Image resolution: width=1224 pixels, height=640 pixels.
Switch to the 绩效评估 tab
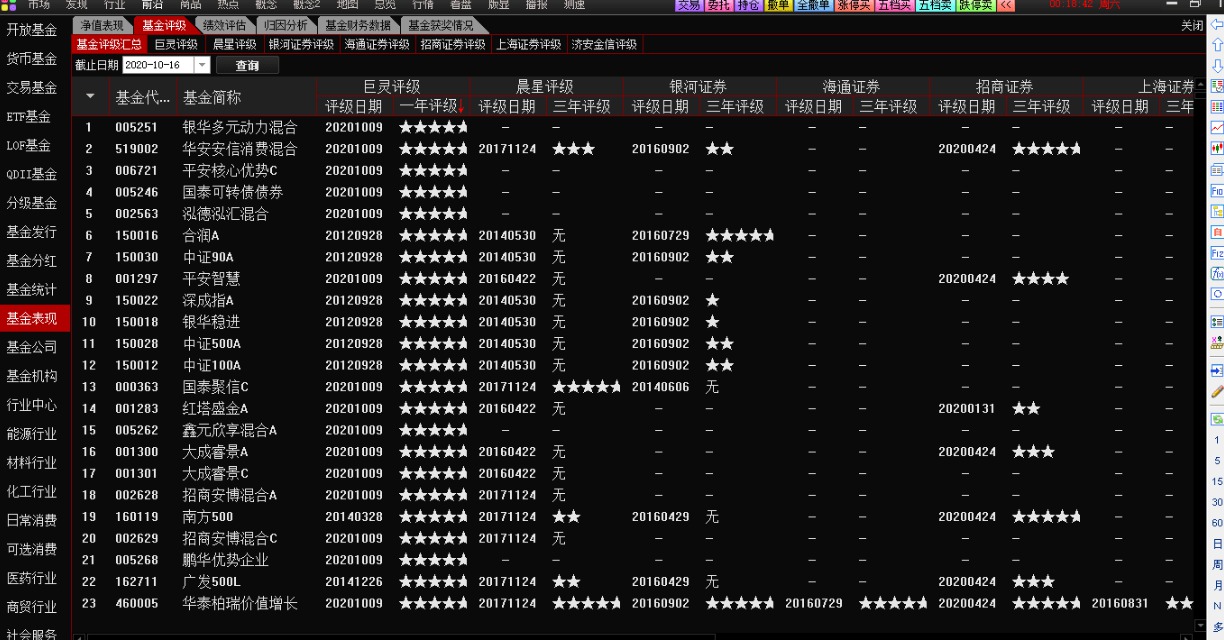(x=224, y=25)
